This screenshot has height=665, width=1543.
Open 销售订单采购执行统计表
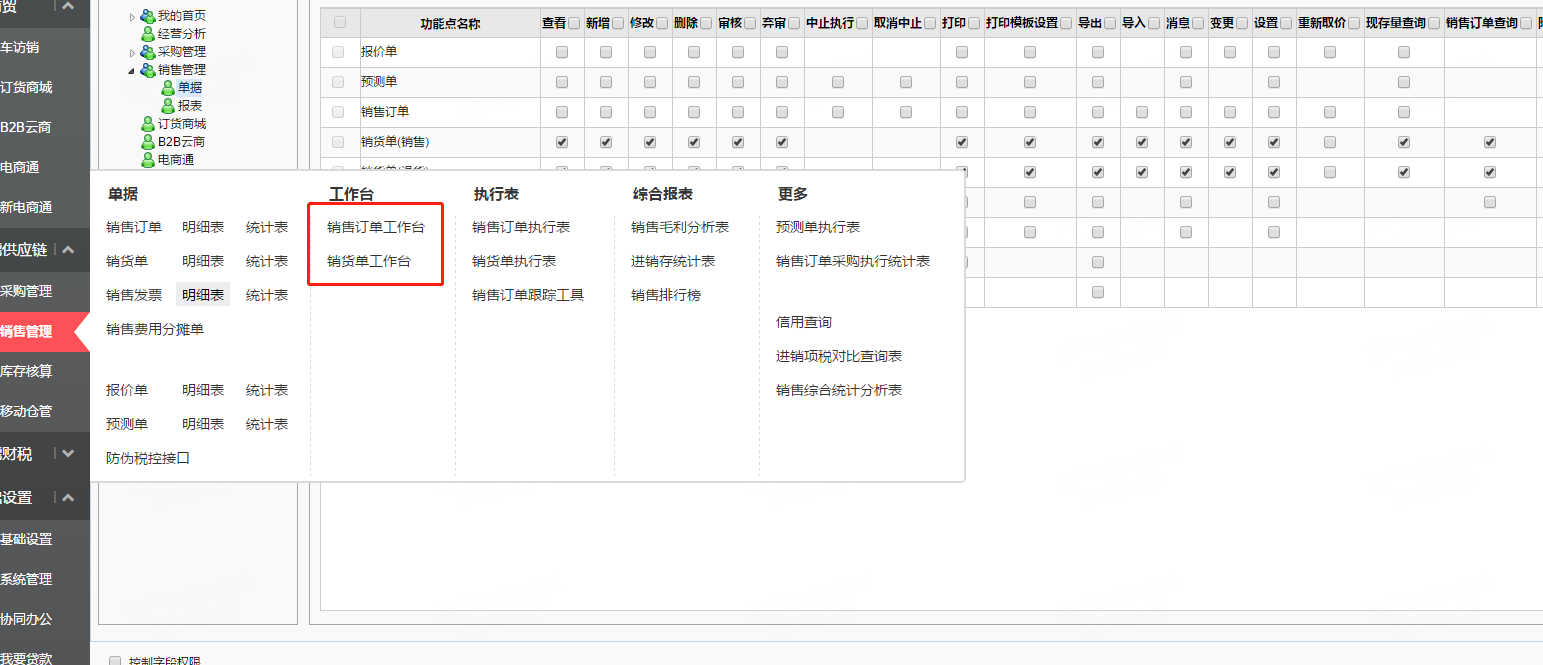point(853,261)
